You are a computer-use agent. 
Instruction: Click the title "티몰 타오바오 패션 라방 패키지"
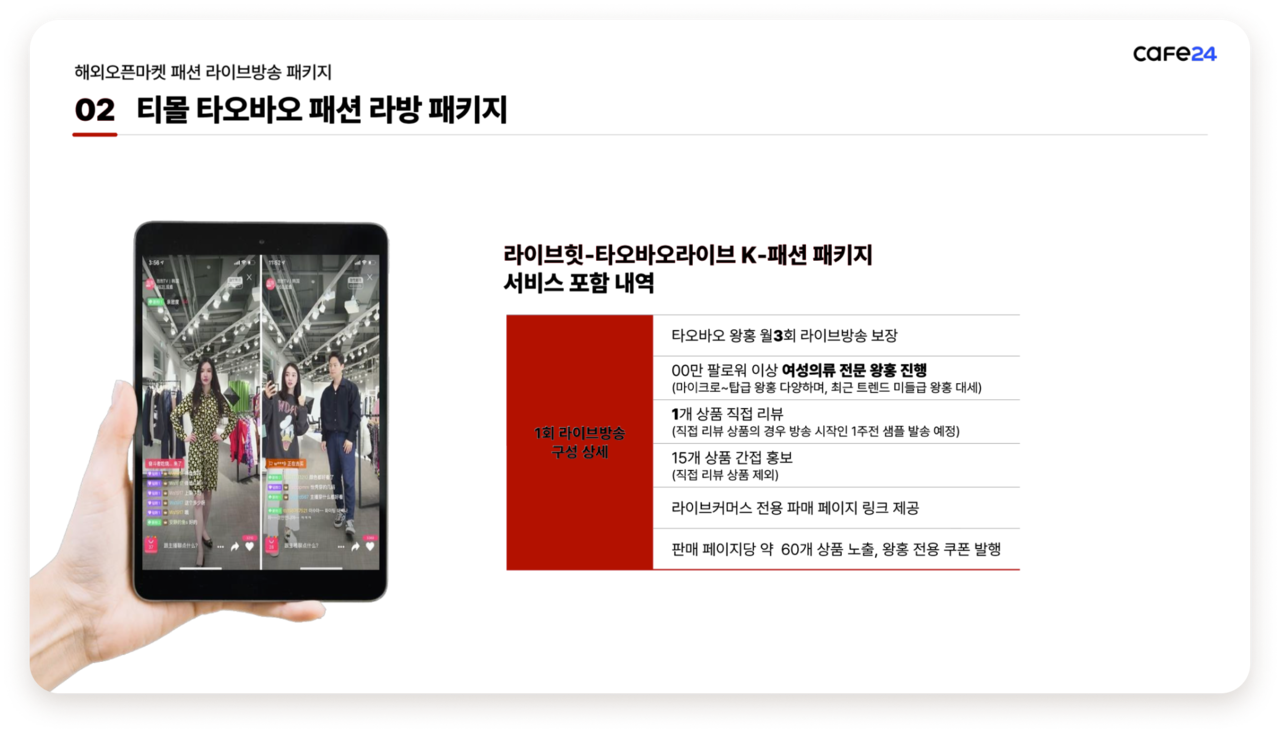pos(322,109)
